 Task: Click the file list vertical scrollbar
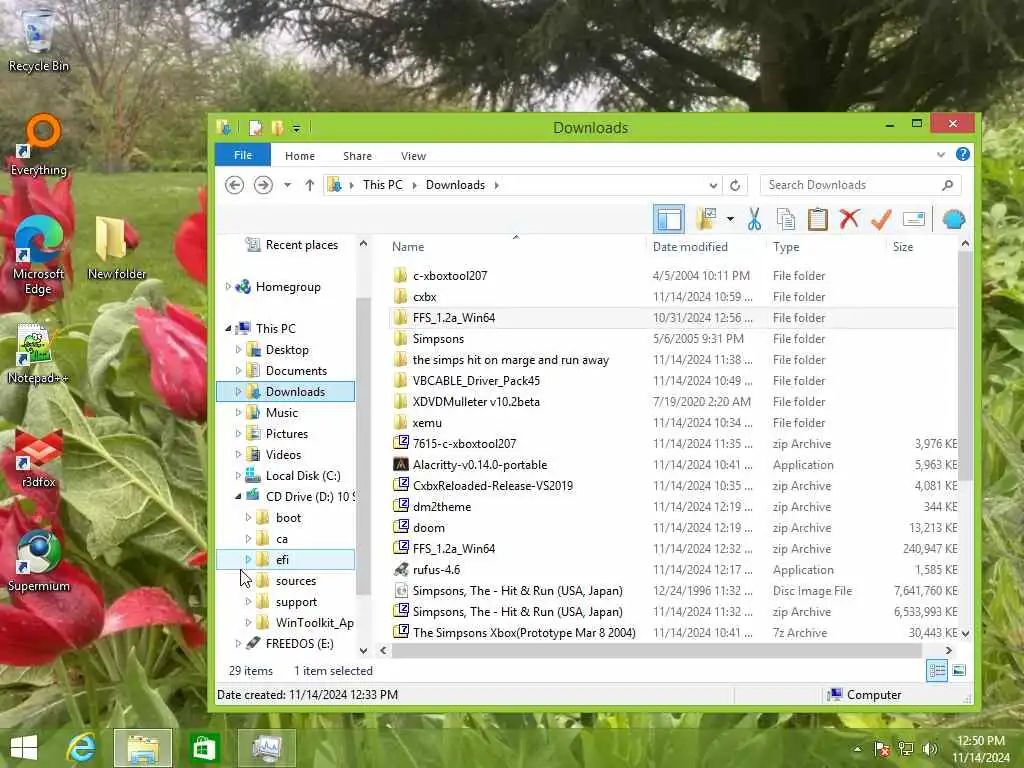965,366
